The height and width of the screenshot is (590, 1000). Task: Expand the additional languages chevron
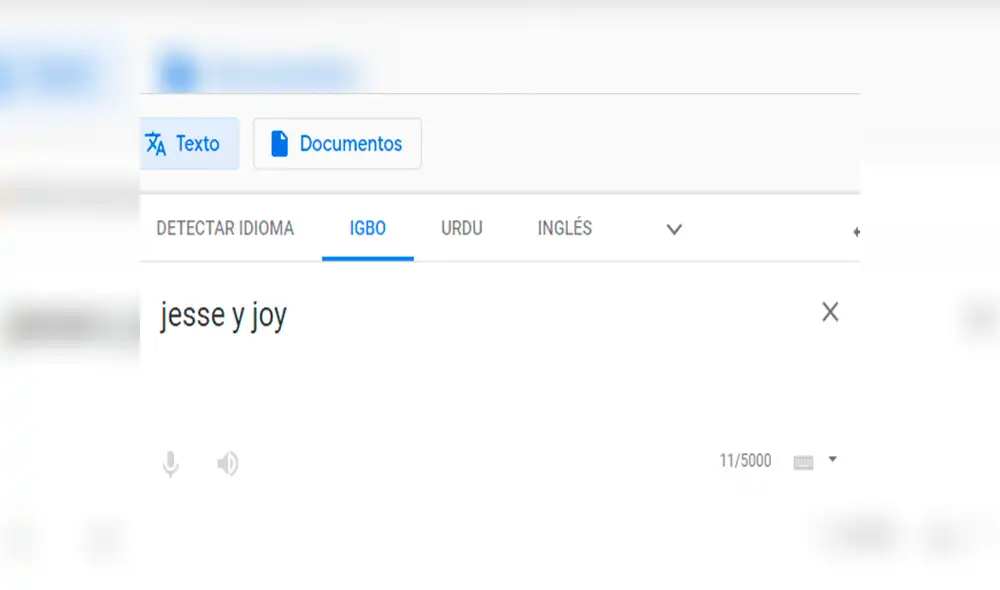click(674, 229)
